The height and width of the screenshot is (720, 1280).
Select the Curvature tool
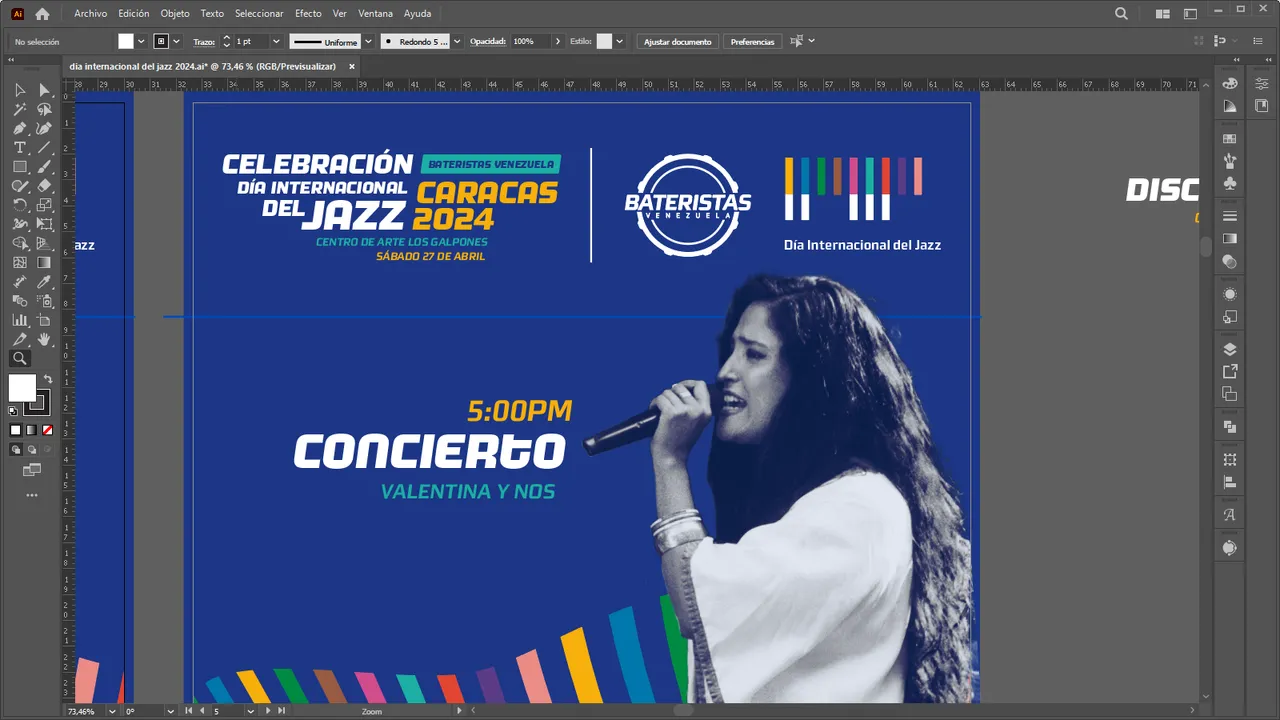tap(44, 129)
